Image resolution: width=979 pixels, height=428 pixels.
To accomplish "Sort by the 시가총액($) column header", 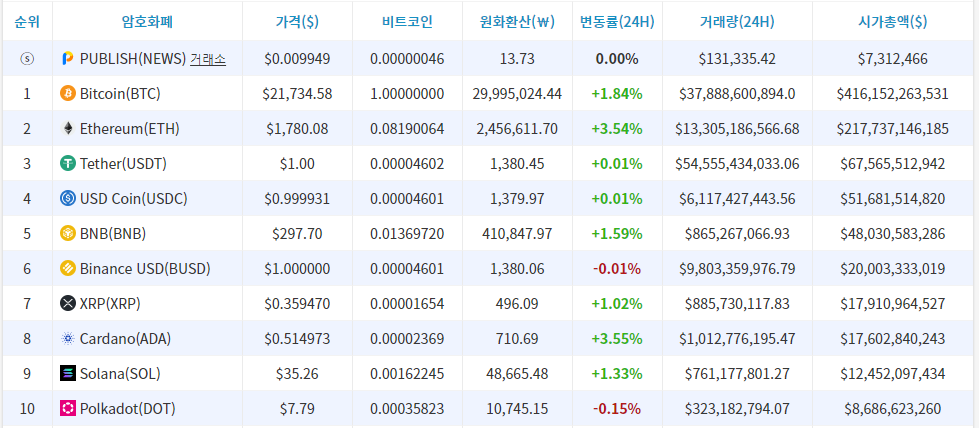I will point(893,21).
